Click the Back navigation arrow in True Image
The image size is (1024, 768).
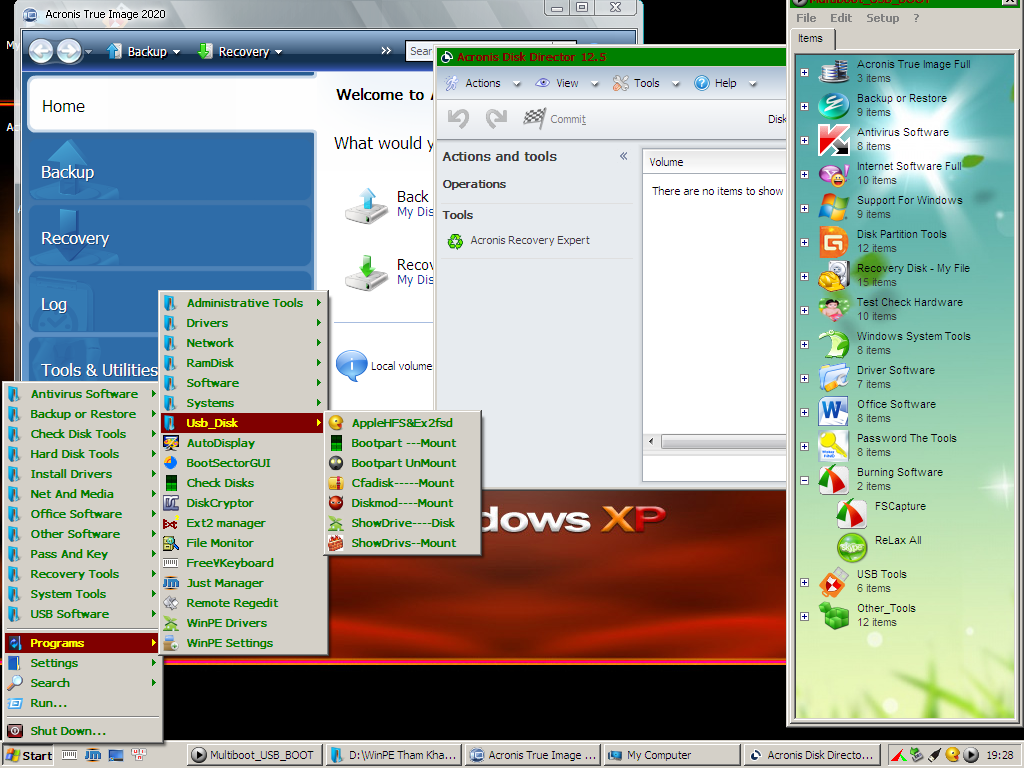coord(41,51)
